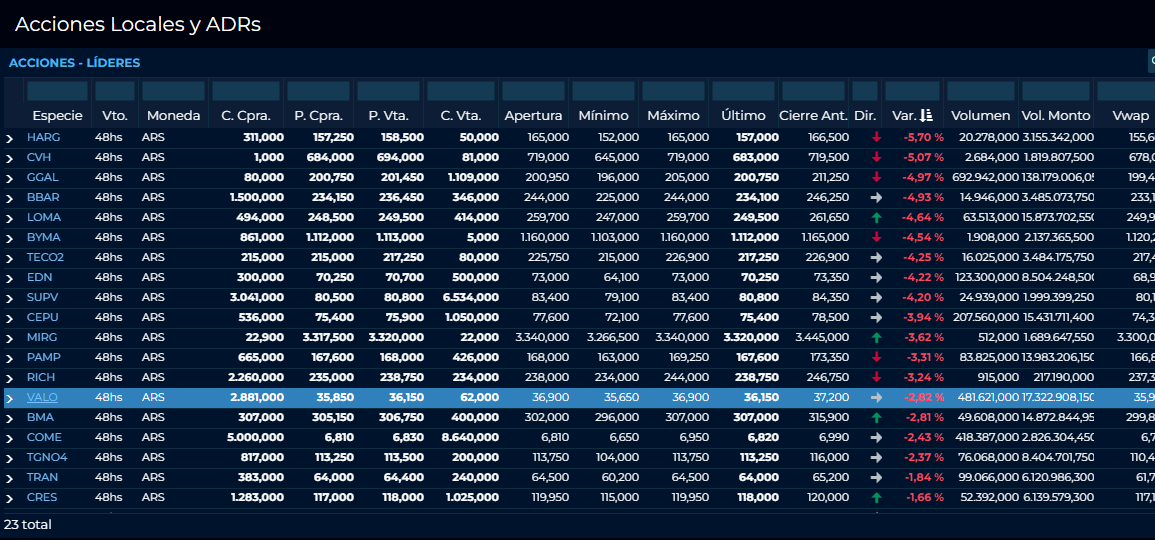The height and width of the screenshot is (540, 1155).
Task: Sort by the Especie column header
Action: [57, 116]
